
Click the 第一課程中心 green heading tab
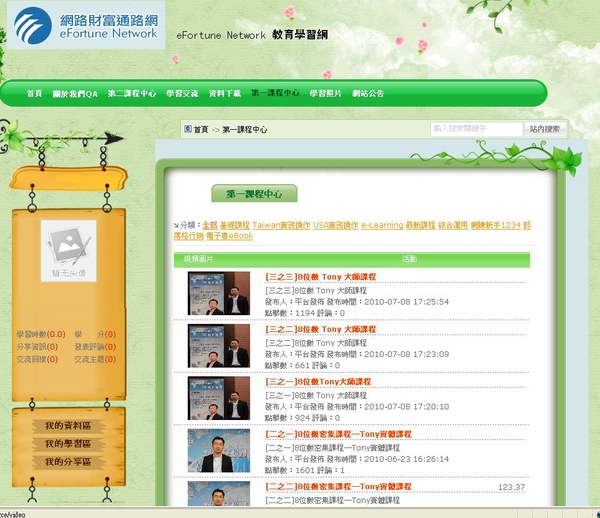254,194
